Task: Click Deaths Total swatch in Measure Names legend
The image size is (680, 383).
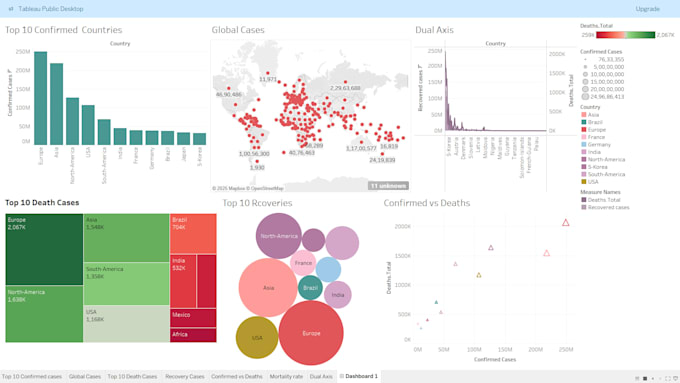Action: pos(584,200)
